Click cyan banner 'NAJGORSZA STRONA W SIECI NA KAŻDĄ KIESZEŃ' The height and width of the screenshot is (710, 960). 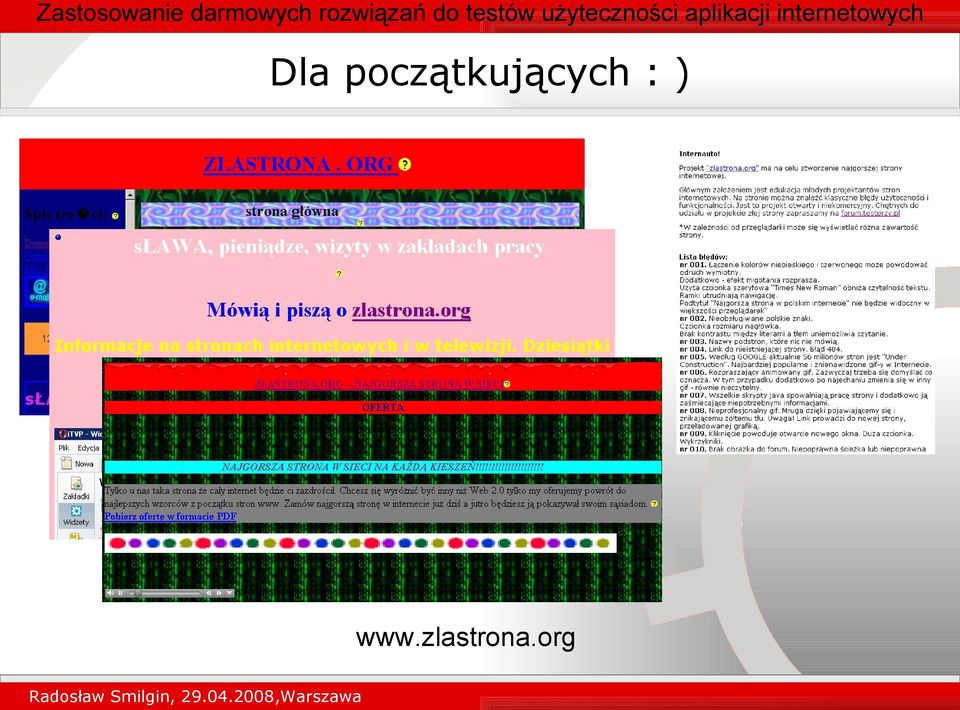[383, 467]
